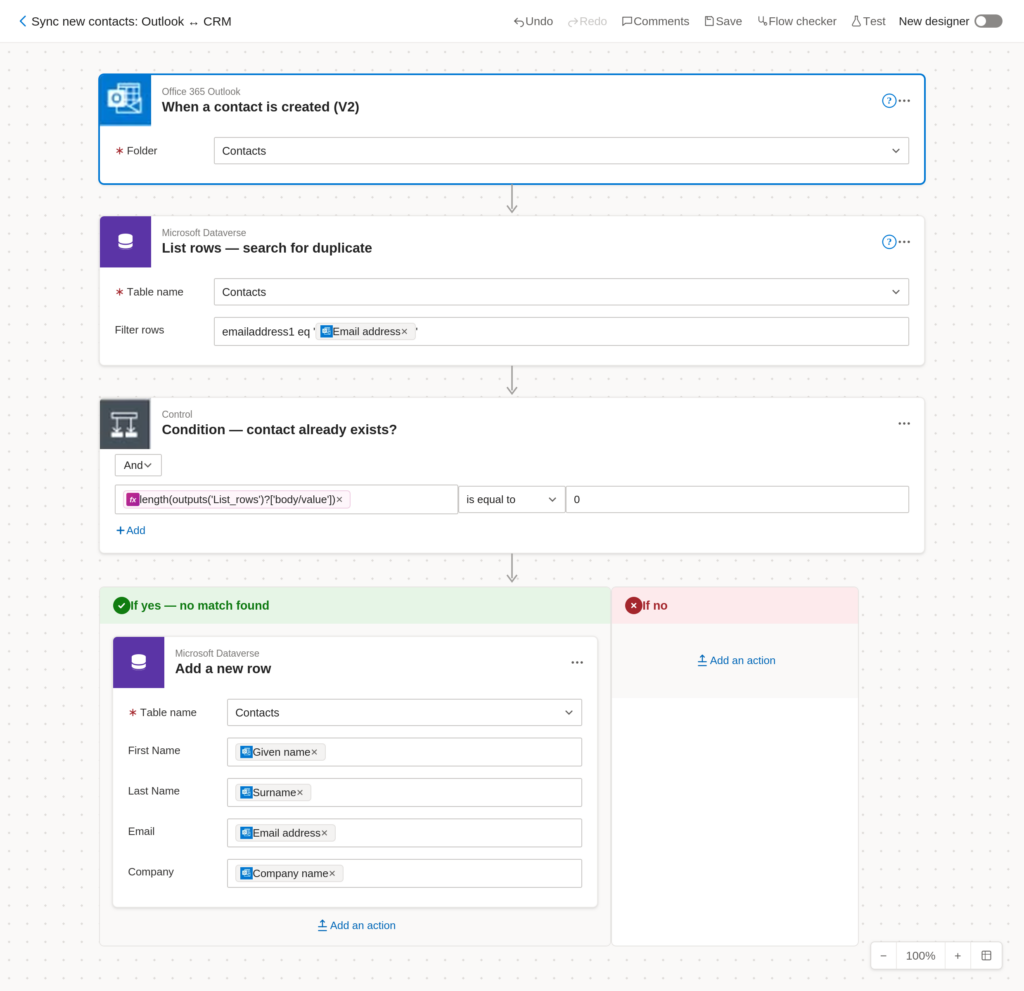This screenshot has height=991, width=1024.
Task: Open the 'is equal to' operator dropdown
Action: point(511,500)
